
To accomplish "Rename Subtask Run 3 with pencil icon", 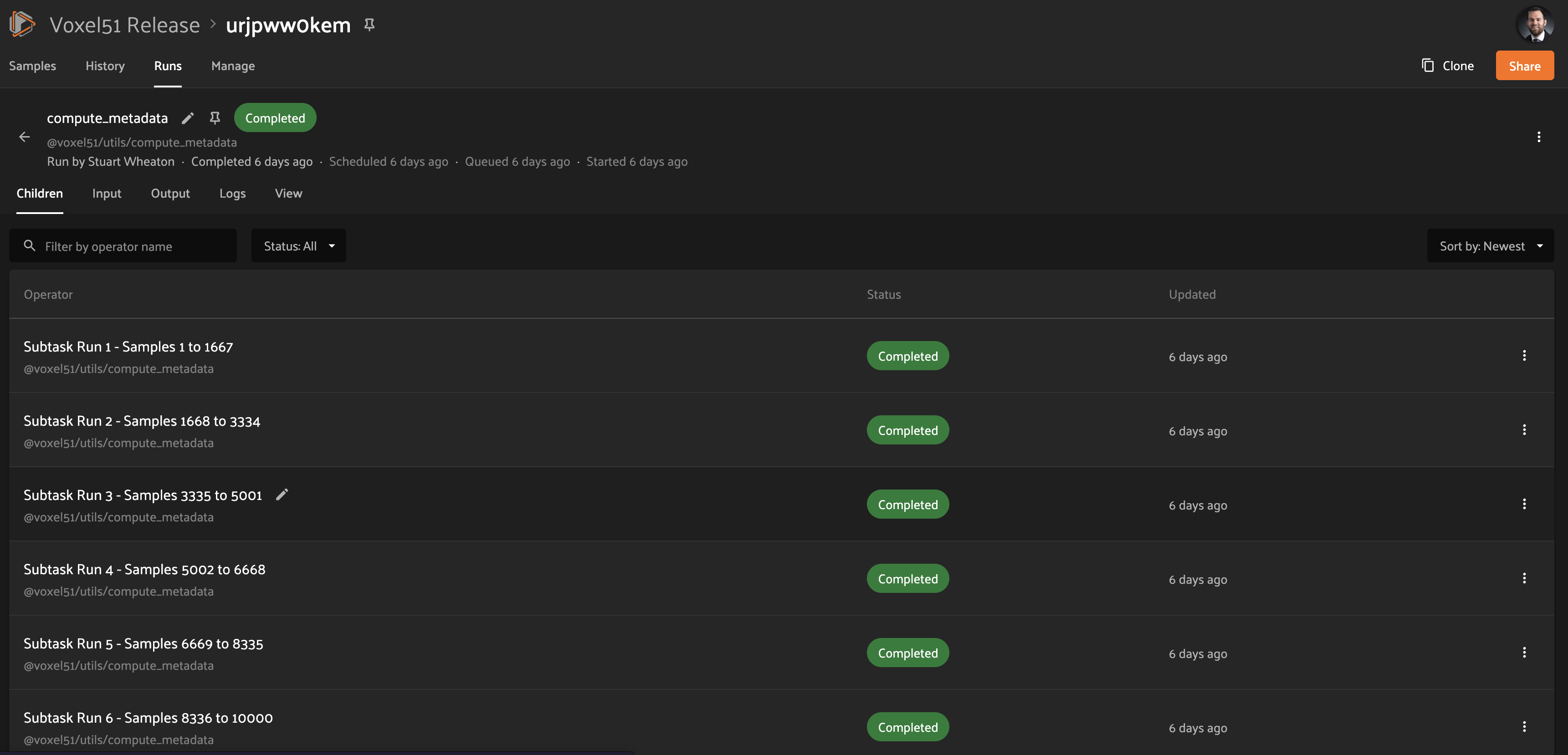I will pos(282,495).
